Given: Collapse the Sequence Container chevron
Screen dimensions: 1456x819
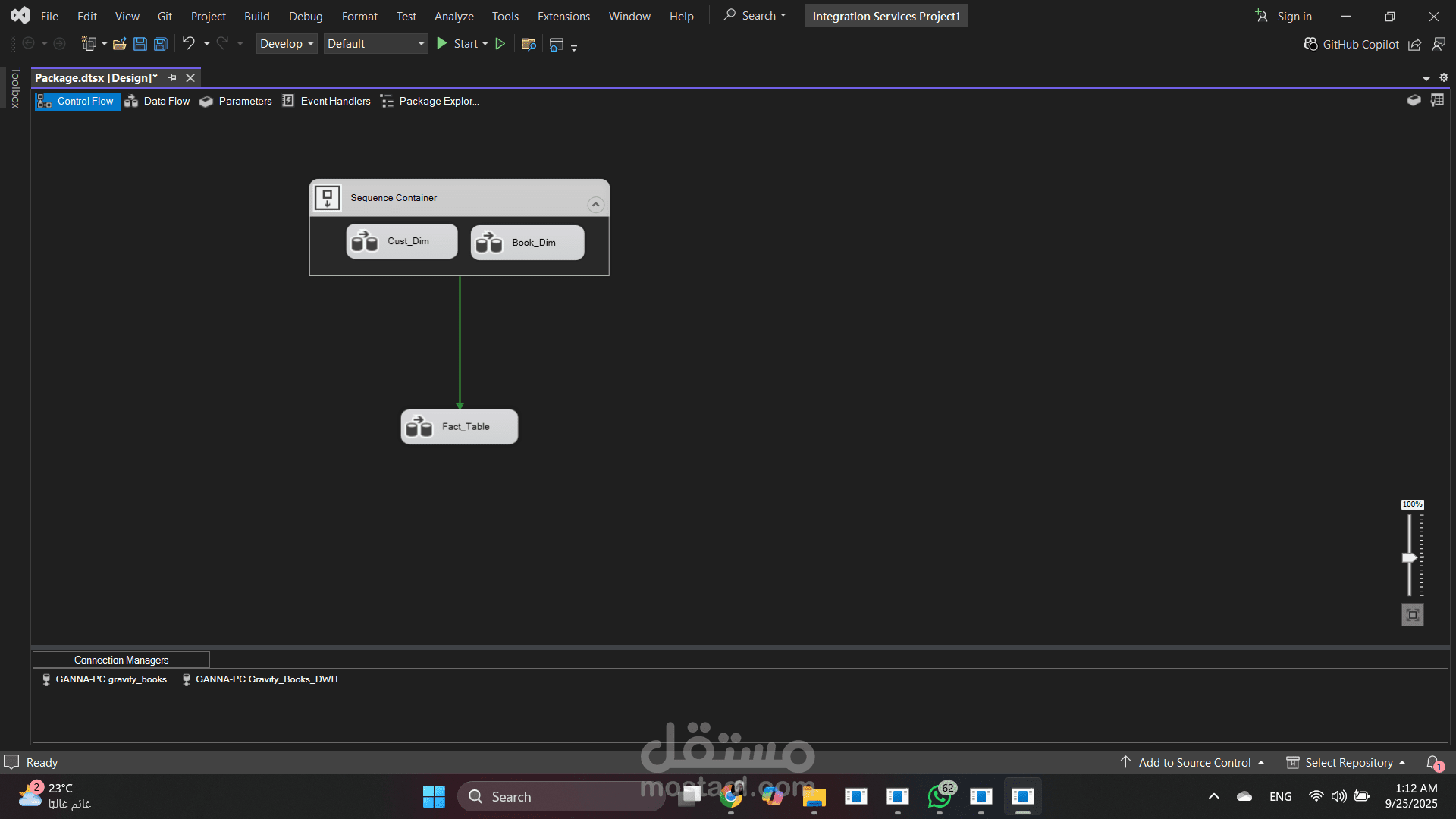Looking at the screenshot, I should click(595, 205).
